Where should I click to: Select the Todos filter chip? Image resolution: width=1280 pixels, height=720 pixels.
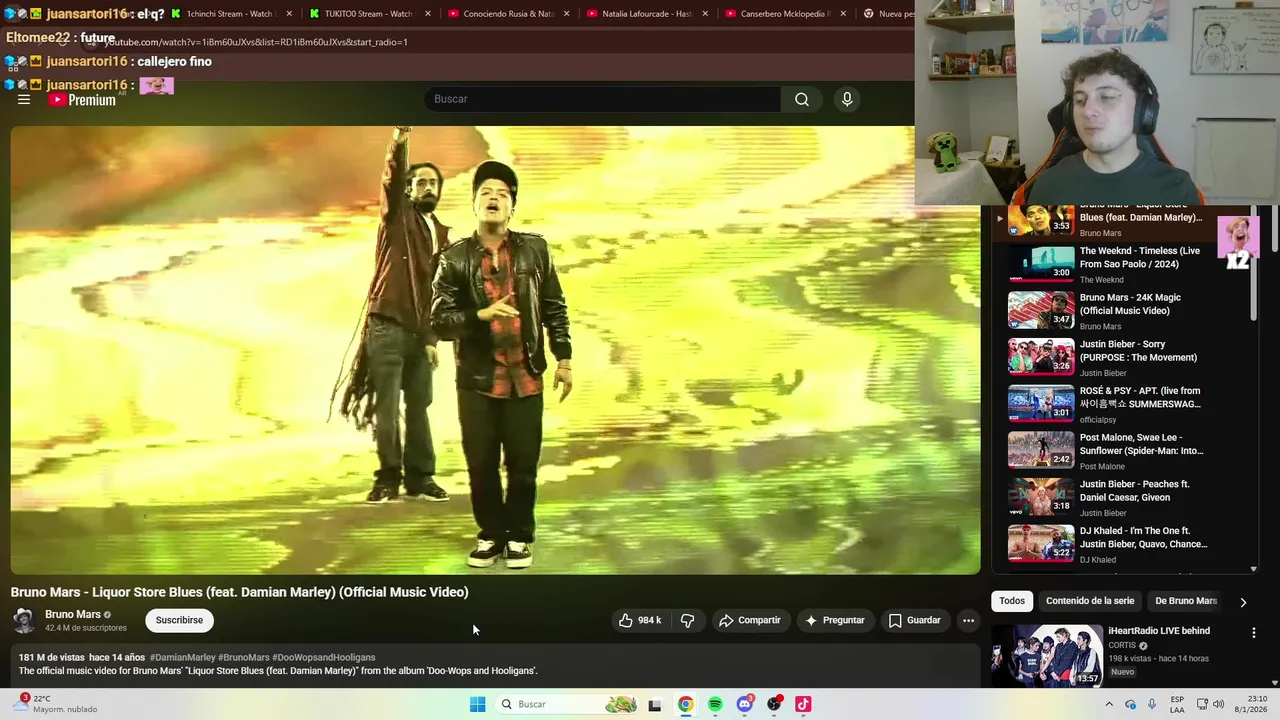[1012, 601]
